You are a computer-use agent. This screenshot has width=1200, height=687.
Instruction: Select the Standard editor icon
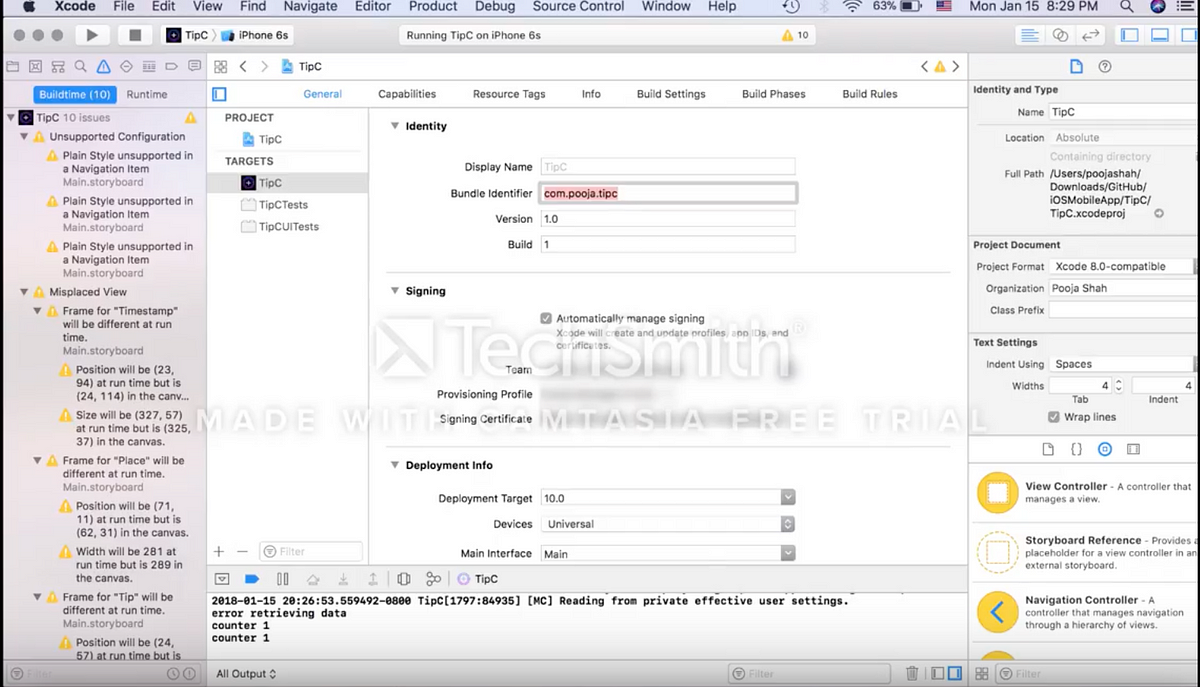pyautogui.click(x=1028, y=35)
